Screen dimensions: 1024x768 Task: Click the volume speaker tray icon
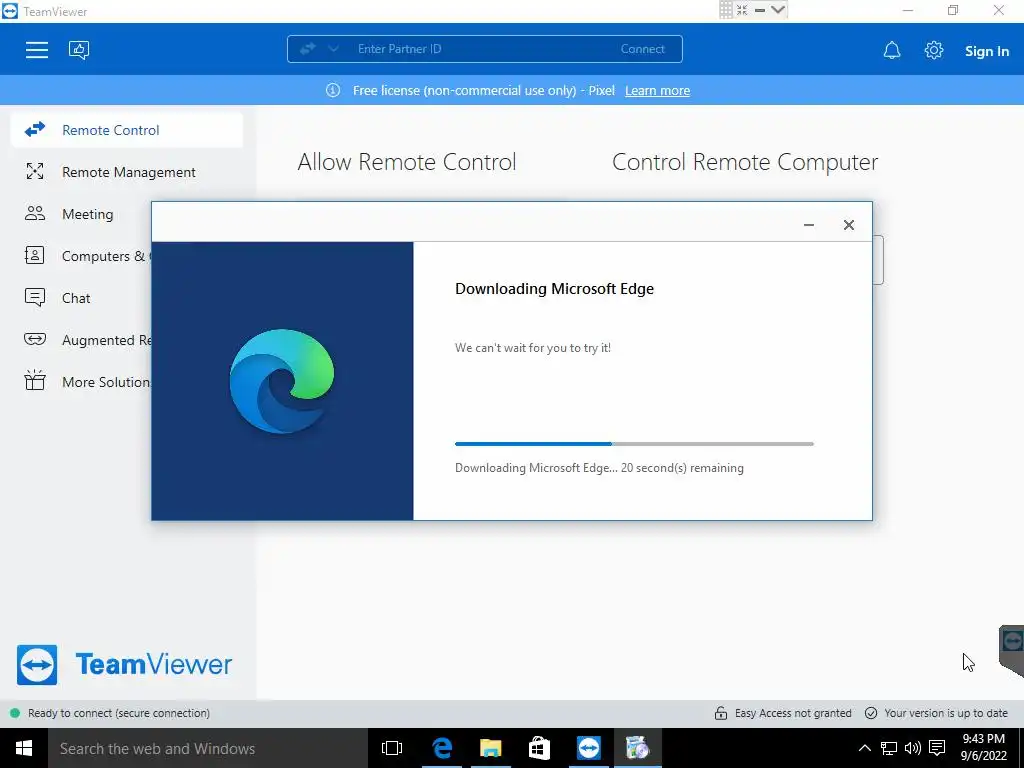coord(912,748)
